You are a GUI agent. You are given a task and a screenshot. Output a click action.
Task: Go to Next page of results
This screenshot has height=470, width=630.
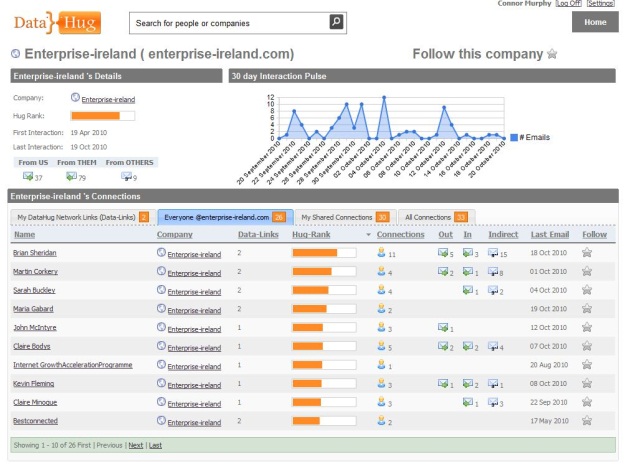pyautogui.click(x=135, y=445)
